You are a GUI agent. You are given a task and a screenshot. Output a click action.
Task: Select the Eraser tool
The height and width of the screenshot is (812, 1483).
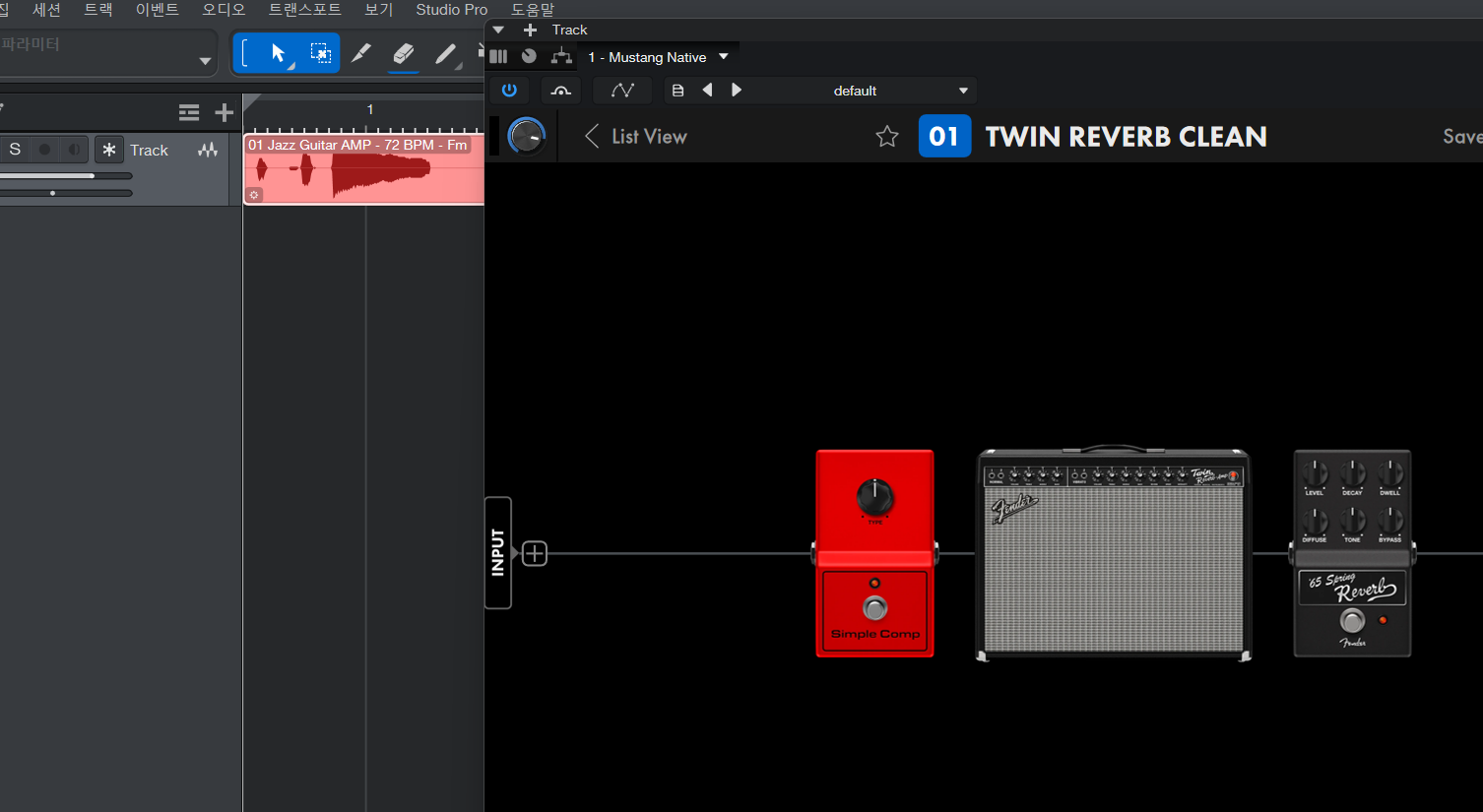click(x=403, y=53)
